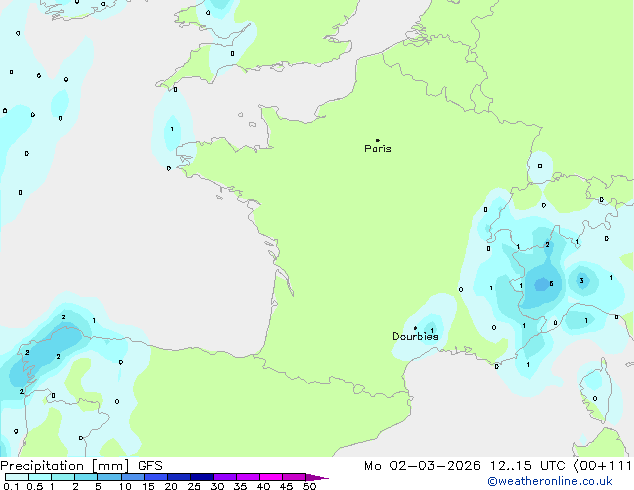This screenshot has width=634, height=490.
Task: Click the precipitation value '3' over northern Italy
Action: 581,281
